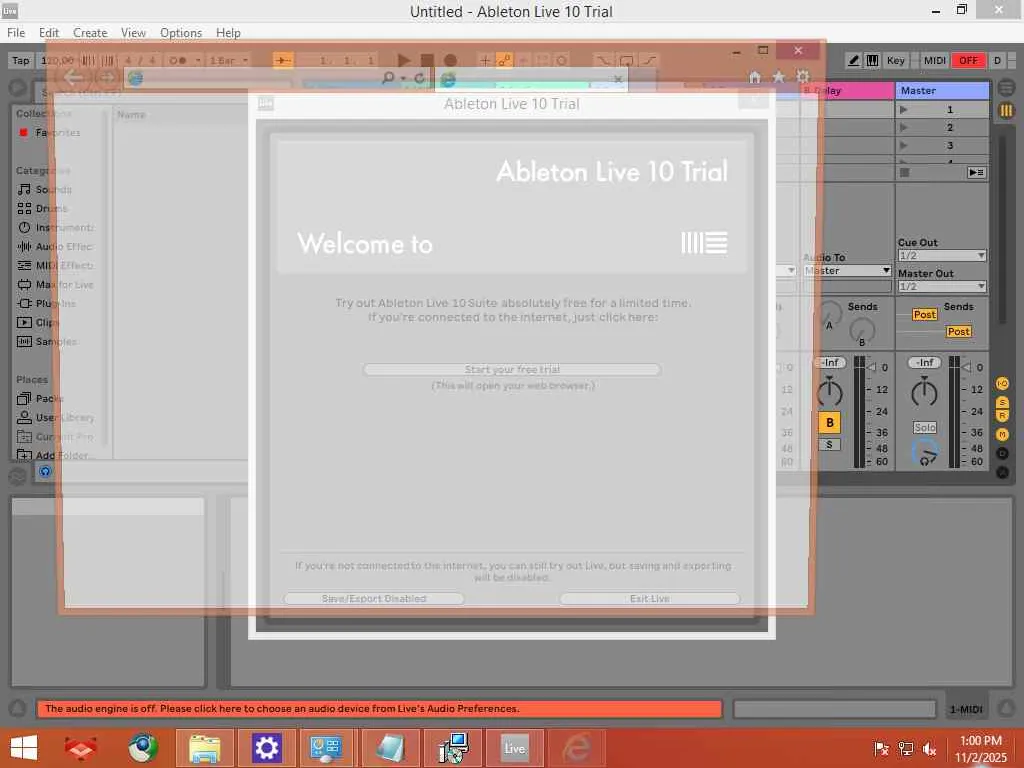Click the transport Play button
The width and height of the screenshot is (1024, 768).
click(x=404, y=60)
